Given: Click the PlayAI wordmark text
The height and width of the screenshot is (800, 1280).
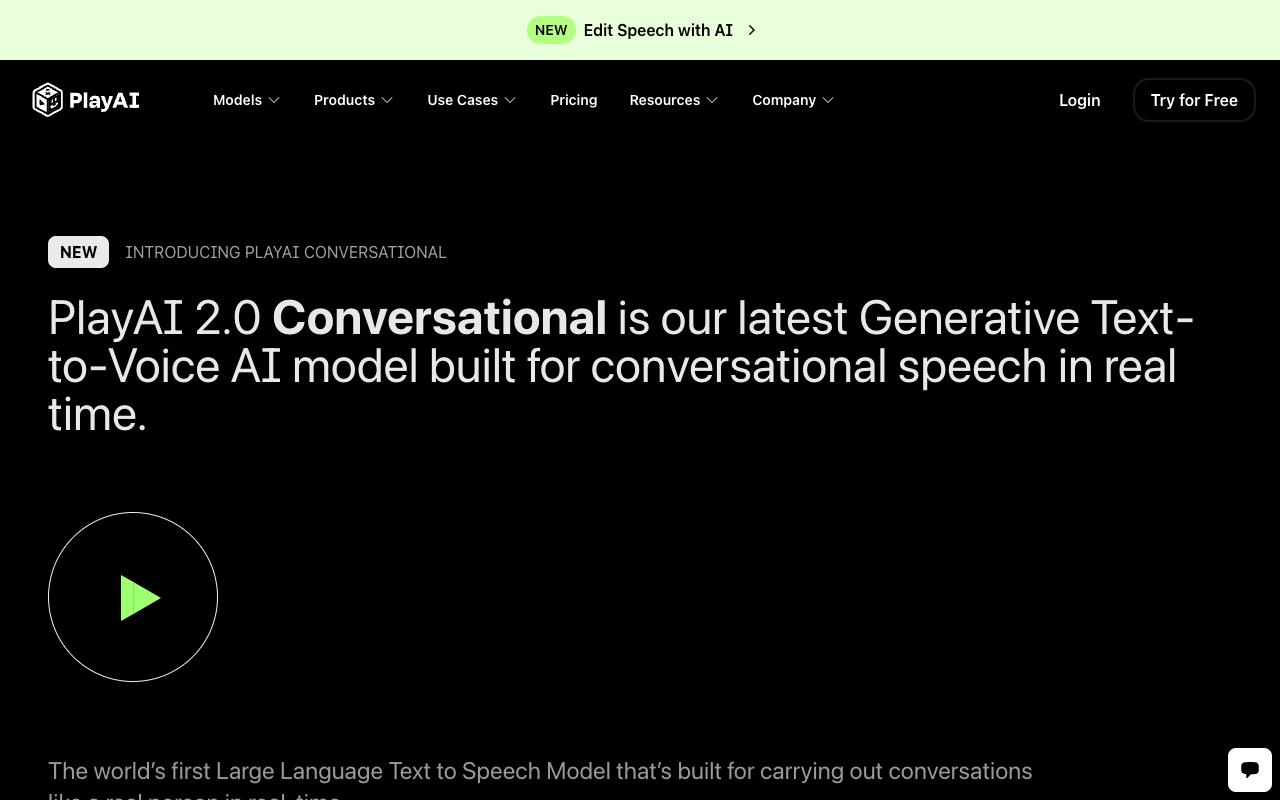Looking at the screenshot, I should 104,100.
